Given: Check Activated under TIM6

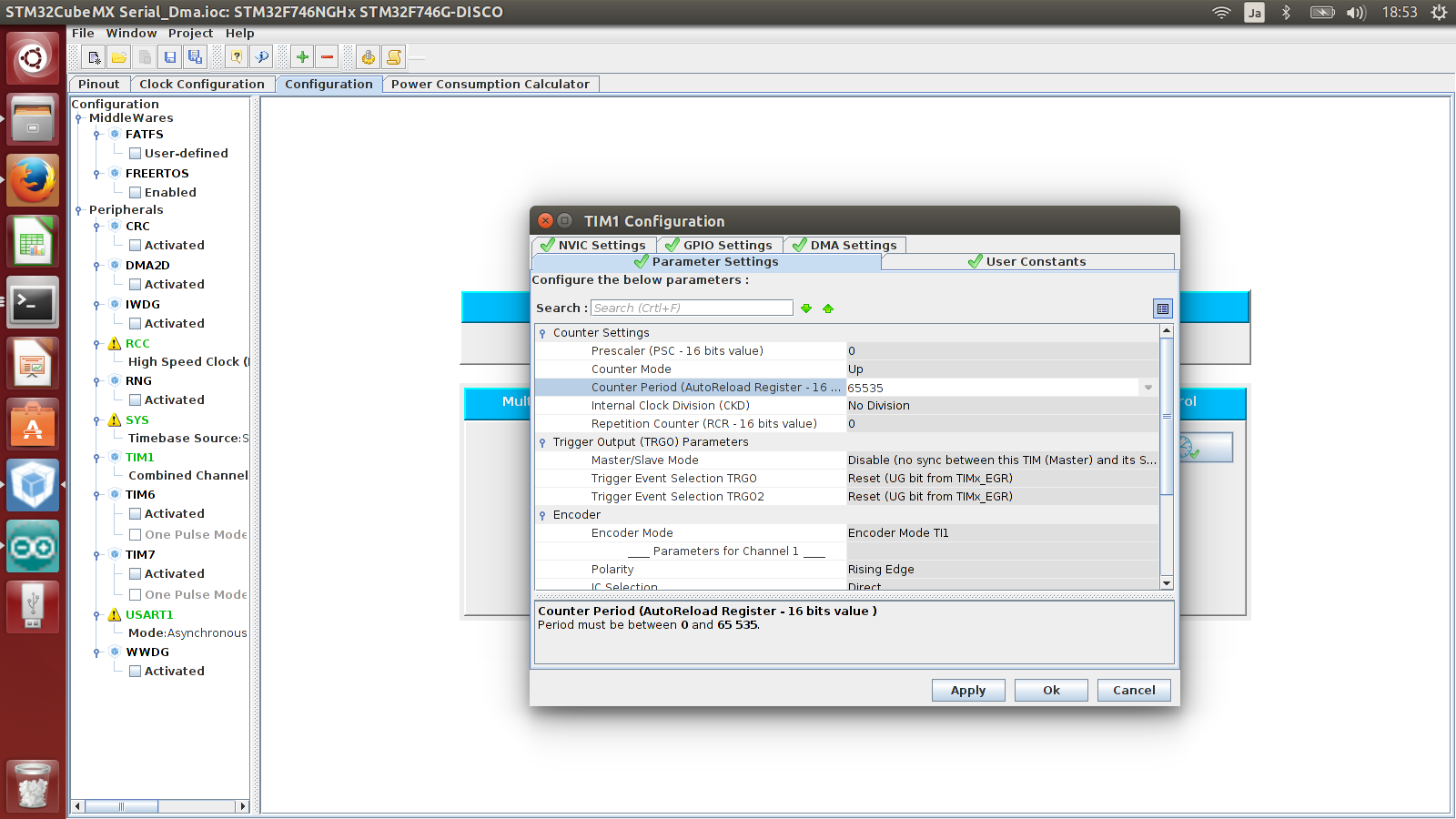Looking at the screenshot, I should click(135, 514).
